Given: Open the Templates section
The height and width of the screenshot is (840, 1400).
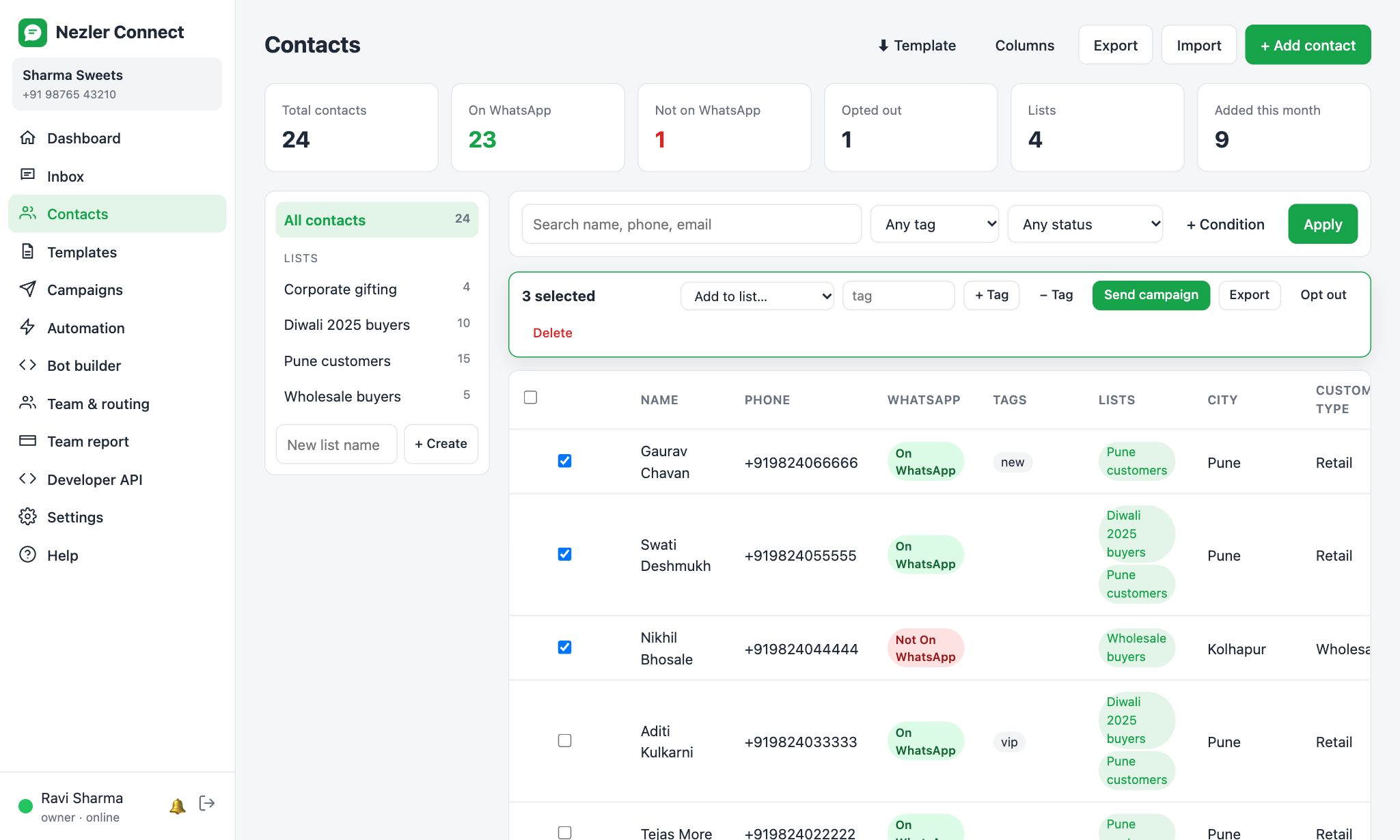Looking at the screenshot, I should pyautogui.click(x=117, y=252).
